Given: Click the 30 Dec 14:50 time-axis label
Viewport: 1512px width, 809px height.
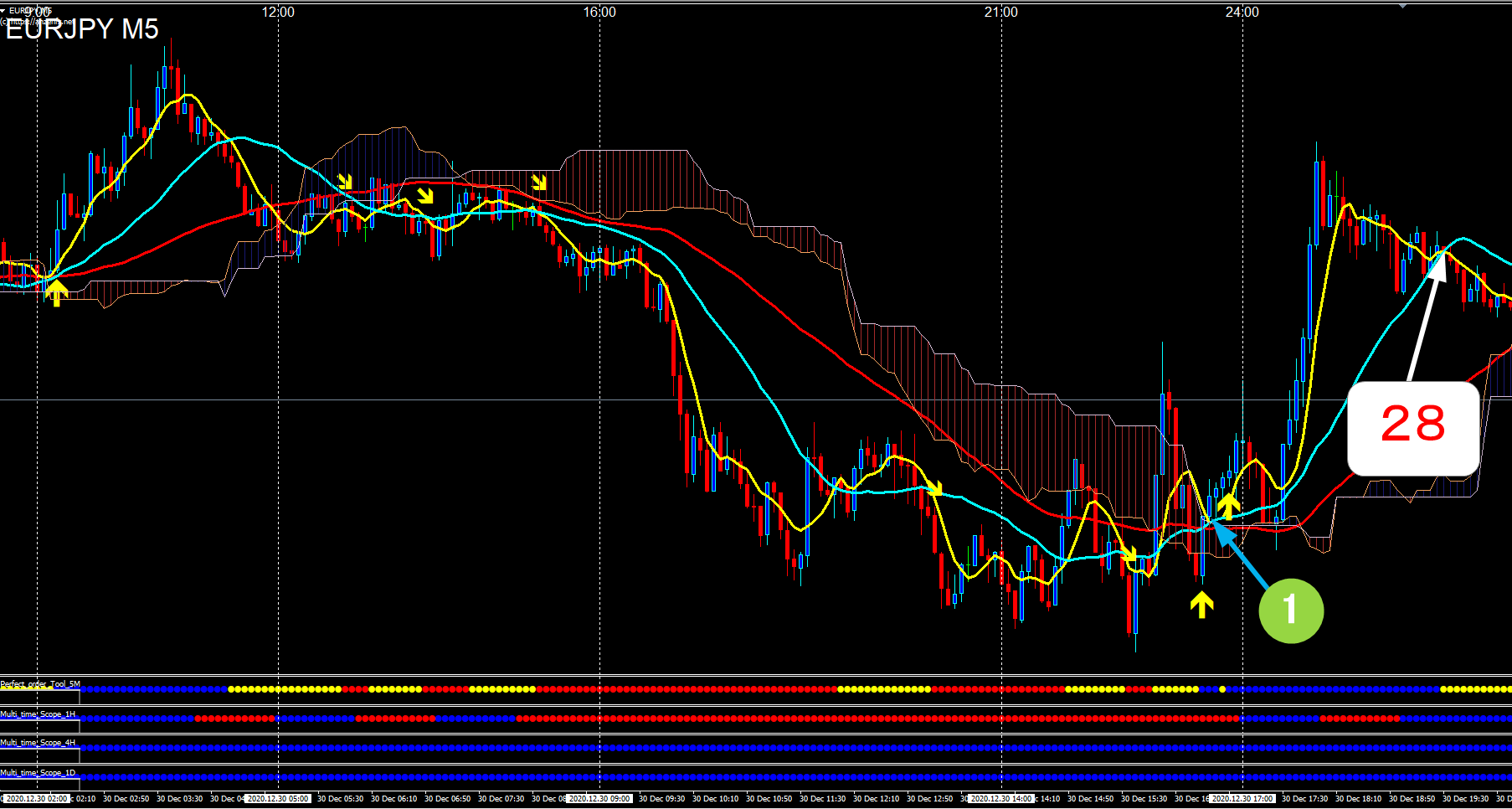Looking at the screenshot, I should click(1090, 799).
